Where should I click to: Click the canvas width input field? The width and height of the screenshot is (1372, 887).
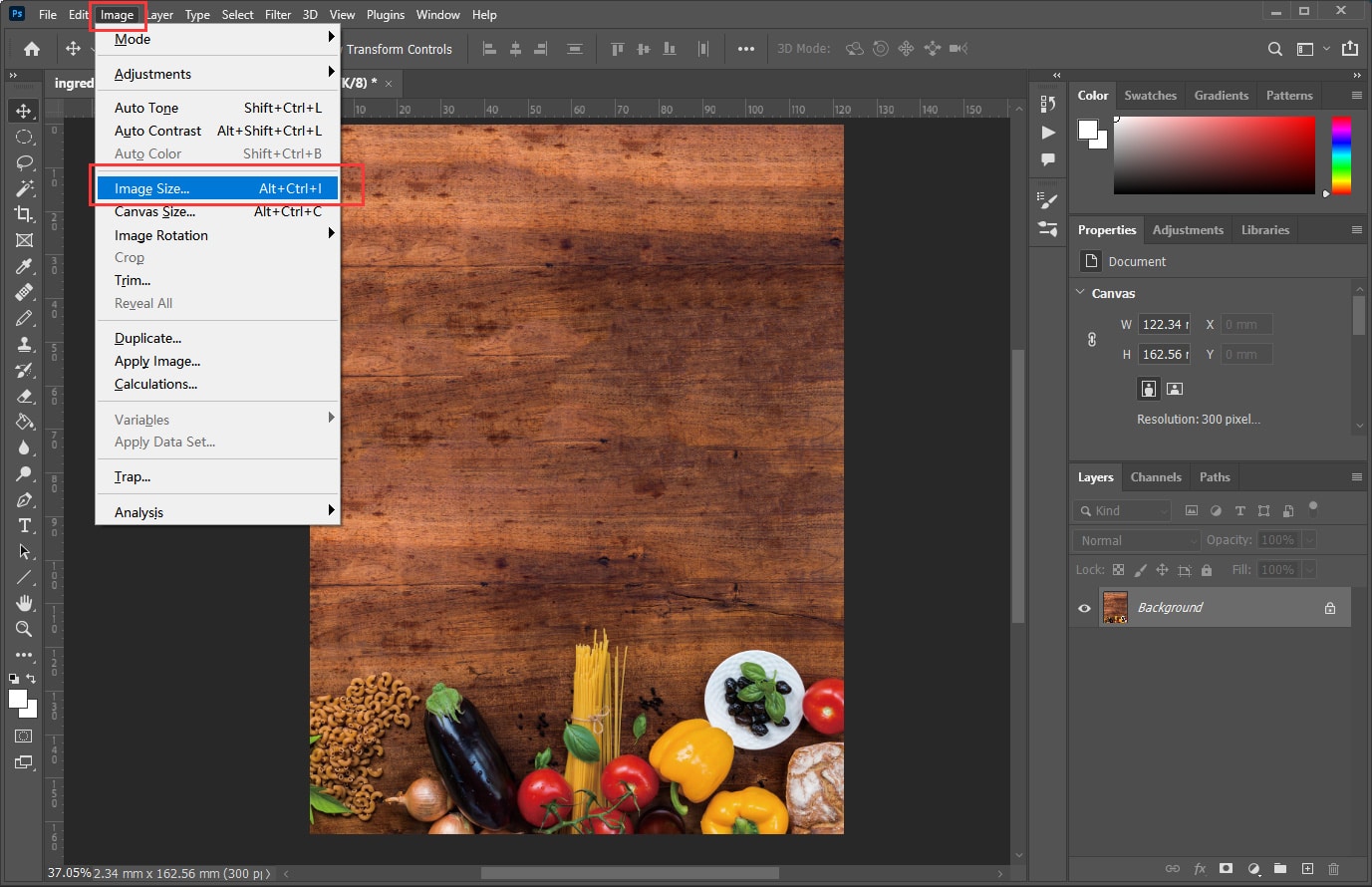[x=1164, y=325]
